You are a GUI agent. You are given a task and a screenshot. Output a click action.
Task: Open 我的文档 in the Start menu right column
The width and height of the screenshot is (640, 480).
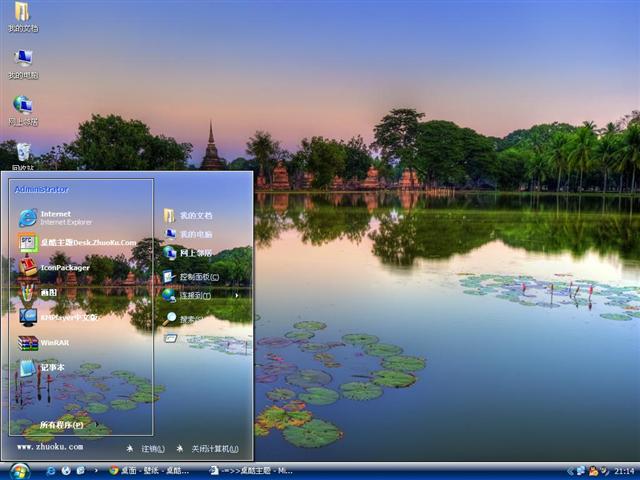coord(195,216)
